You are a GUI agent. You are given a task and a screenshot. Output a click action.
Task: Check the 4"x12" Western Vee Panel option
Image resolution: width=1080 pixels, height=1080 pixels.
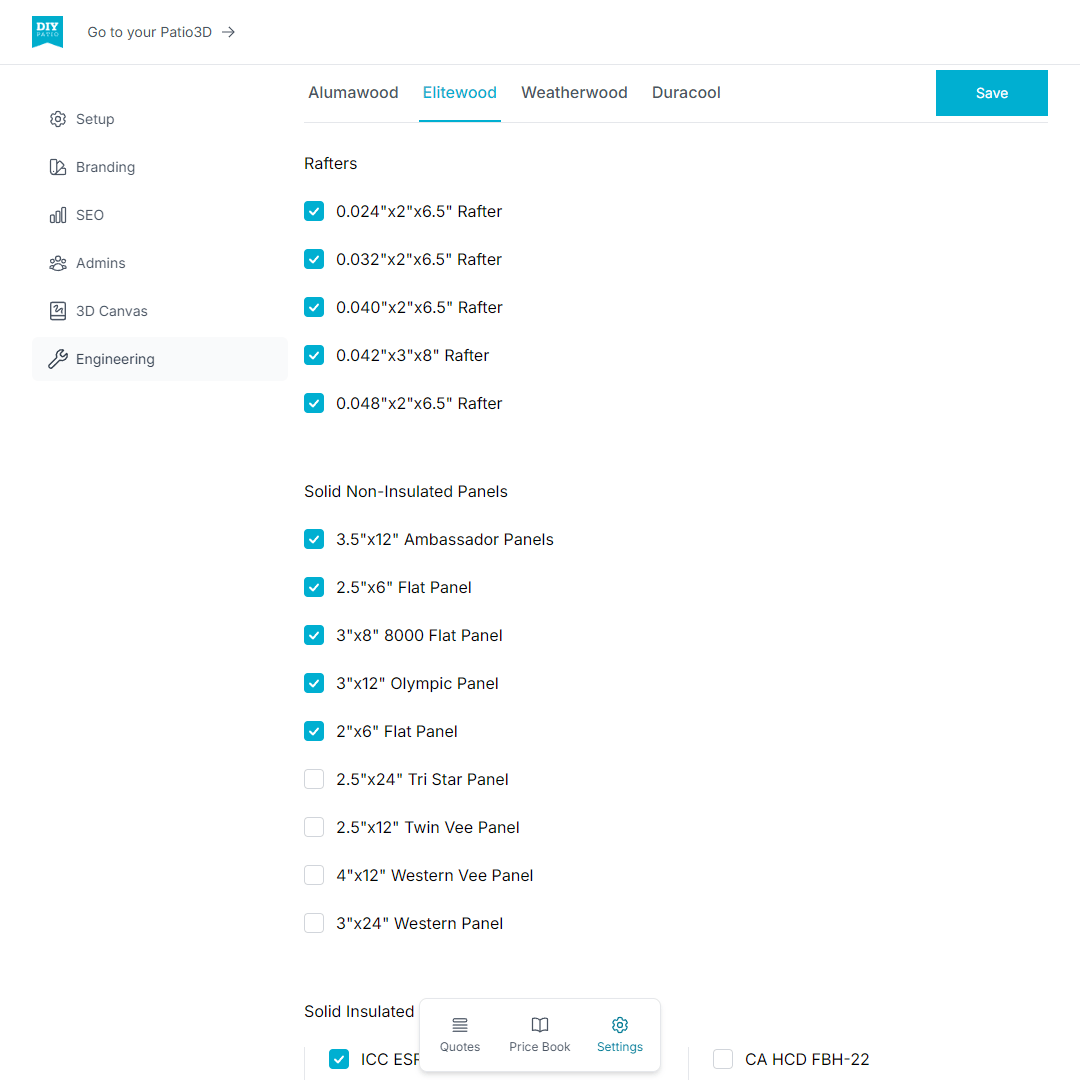coord(314,875)
